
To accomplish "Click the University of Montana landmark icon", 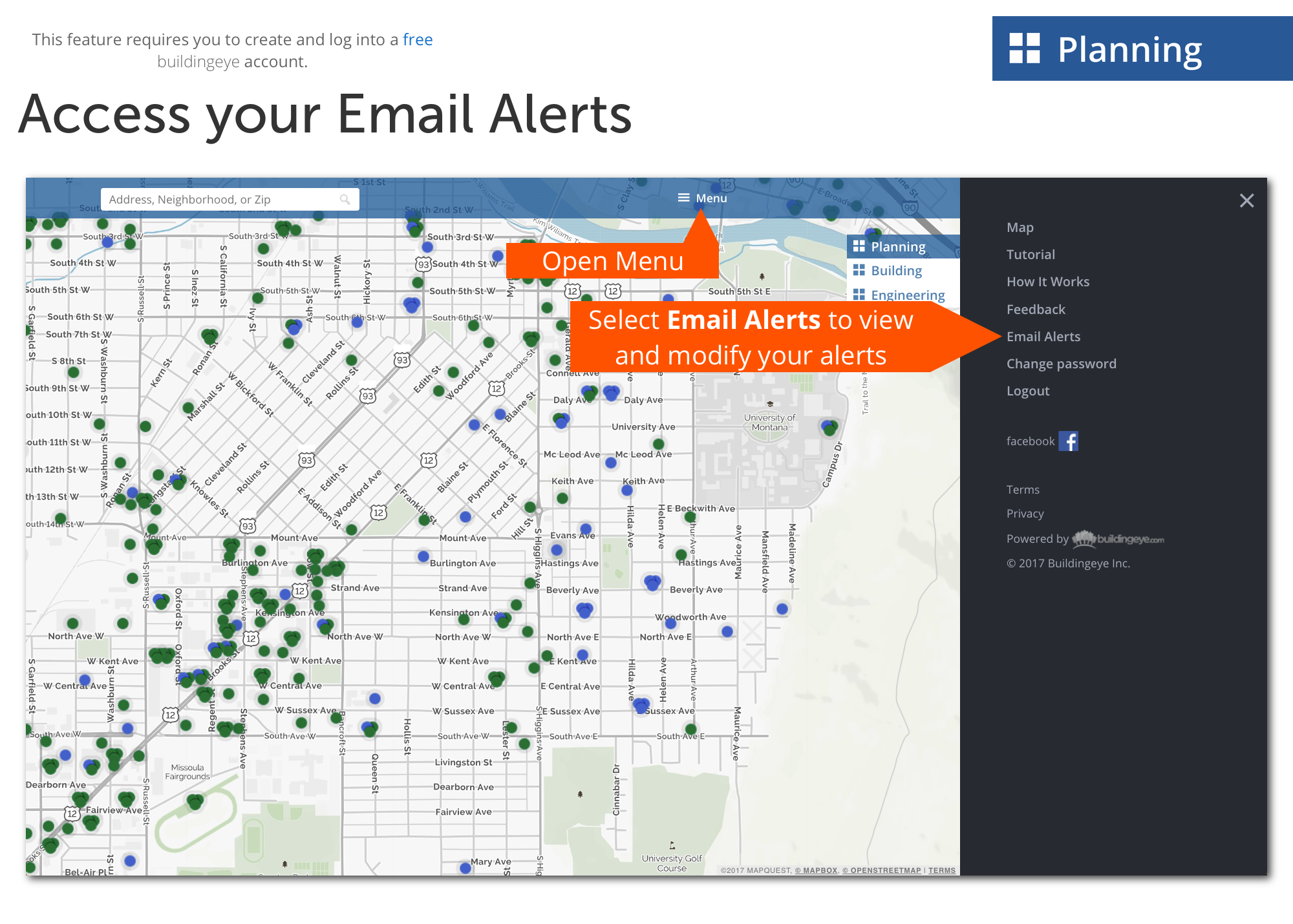I will (x=770, y=404).
